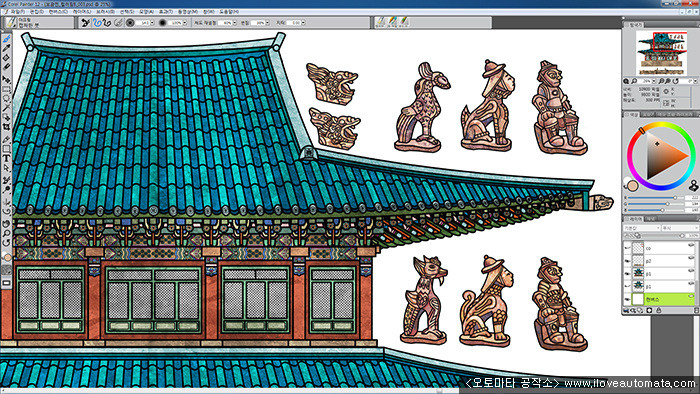The image size is (700, 394).
Task: Click the Navigator preview thumbnail
Action: click(662, 53)
